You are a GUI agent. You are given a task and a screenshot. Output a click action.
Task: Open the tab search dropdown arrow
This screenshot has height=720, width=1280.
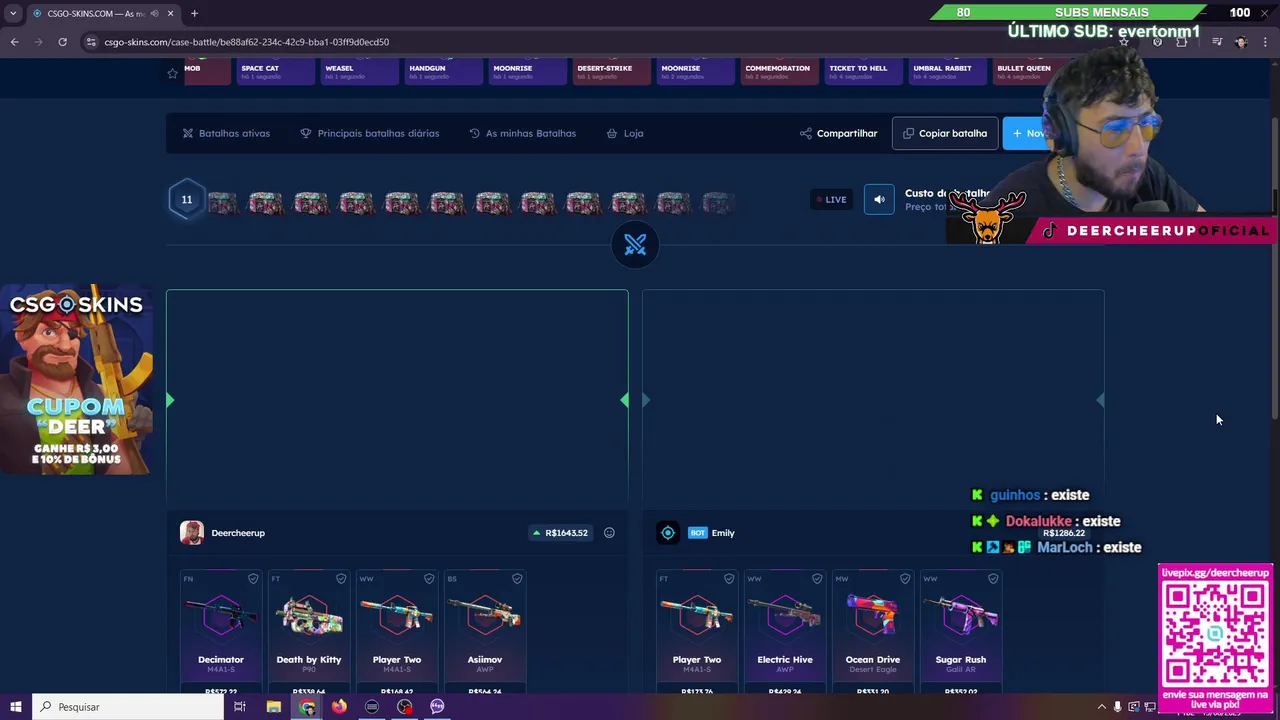pyautogui.click(x=12, y=13)
